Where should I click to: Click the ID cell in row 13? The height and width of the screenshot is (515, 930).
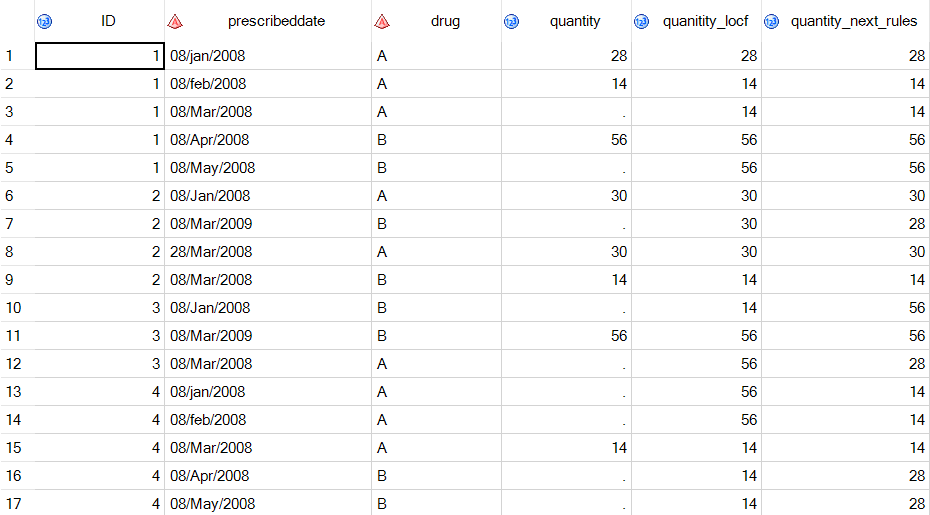[x=100, y=392]
